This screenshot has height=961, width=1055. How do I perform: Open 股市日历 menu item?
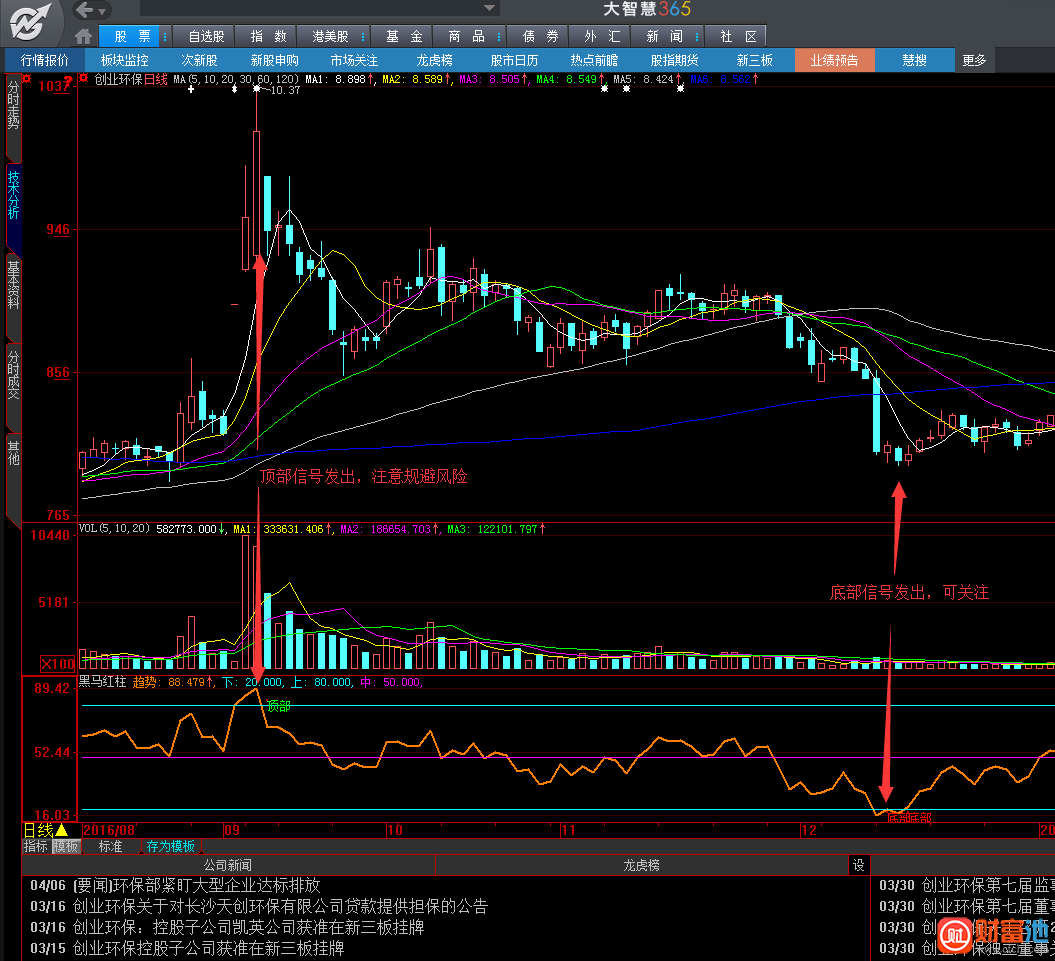point(514,61)
